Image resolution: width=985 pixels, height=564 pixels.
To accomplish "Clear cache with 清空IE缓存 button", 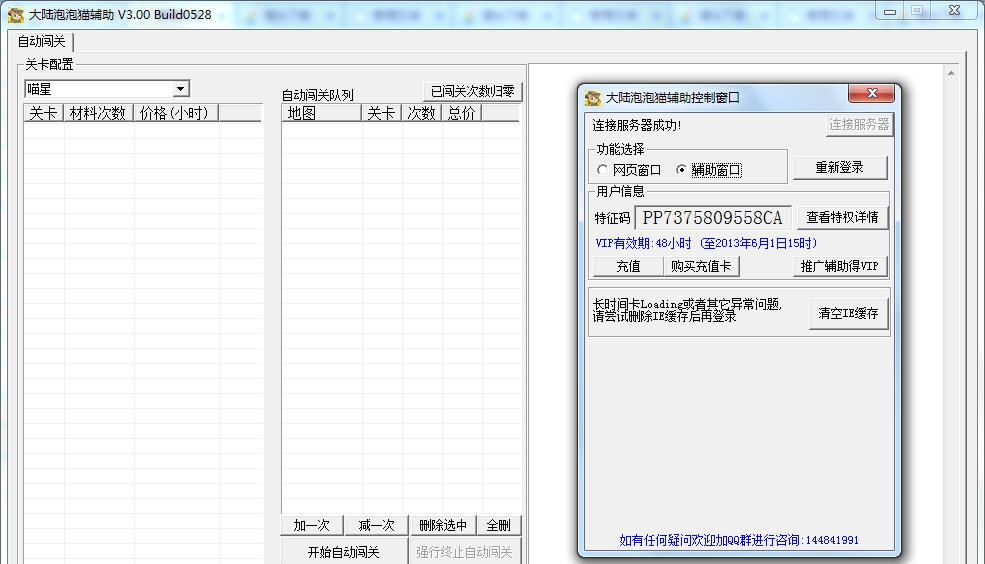I will 848,313.
